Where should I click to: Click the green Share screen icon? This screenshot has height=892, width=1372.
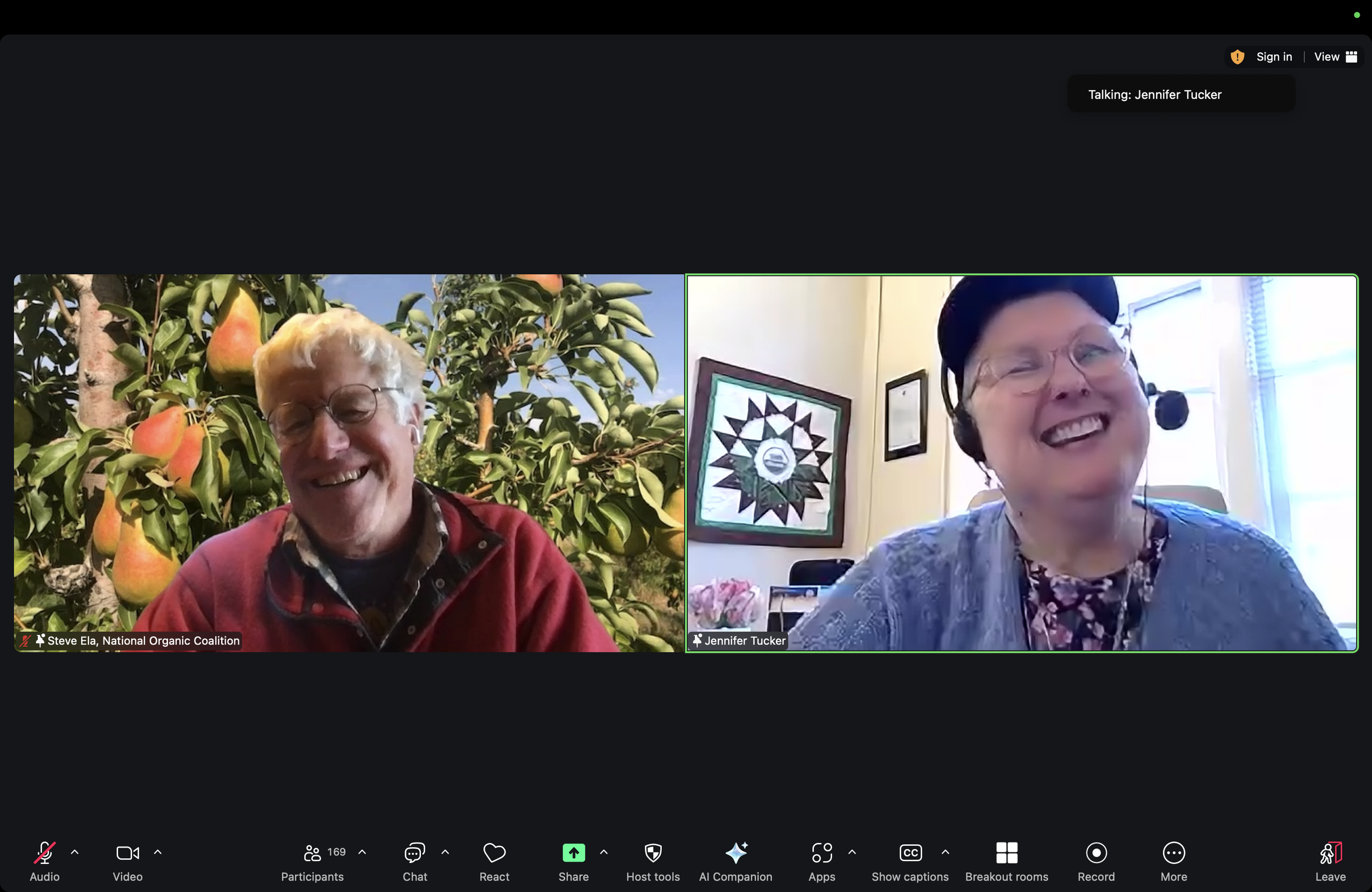(x=573, y=853)
